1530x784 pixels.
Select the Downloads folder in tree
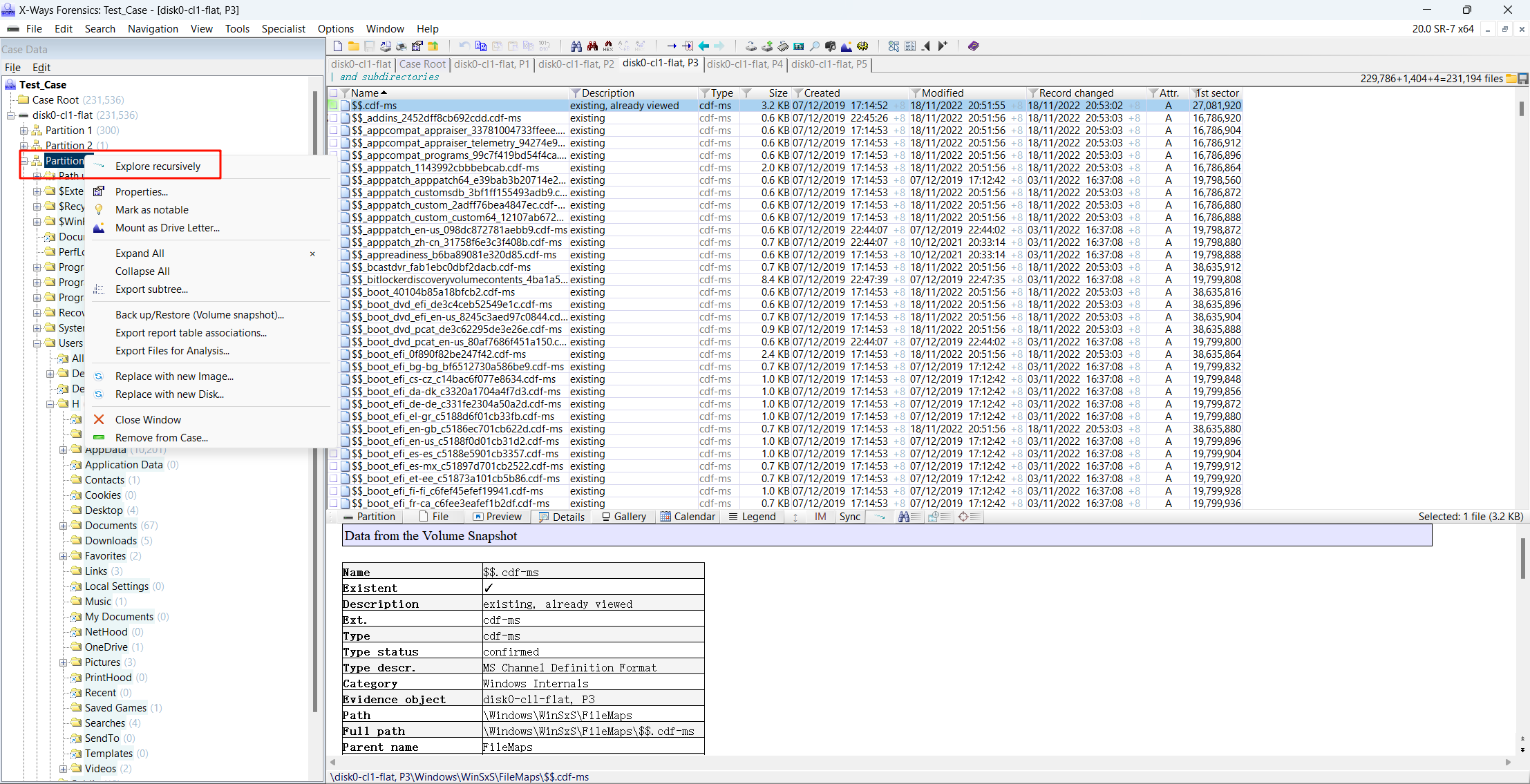coord(111,541)
